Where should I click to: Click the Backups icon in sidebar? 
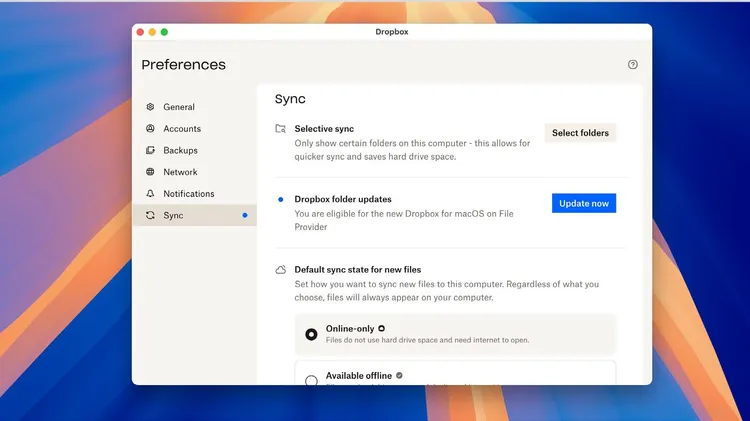150,150
